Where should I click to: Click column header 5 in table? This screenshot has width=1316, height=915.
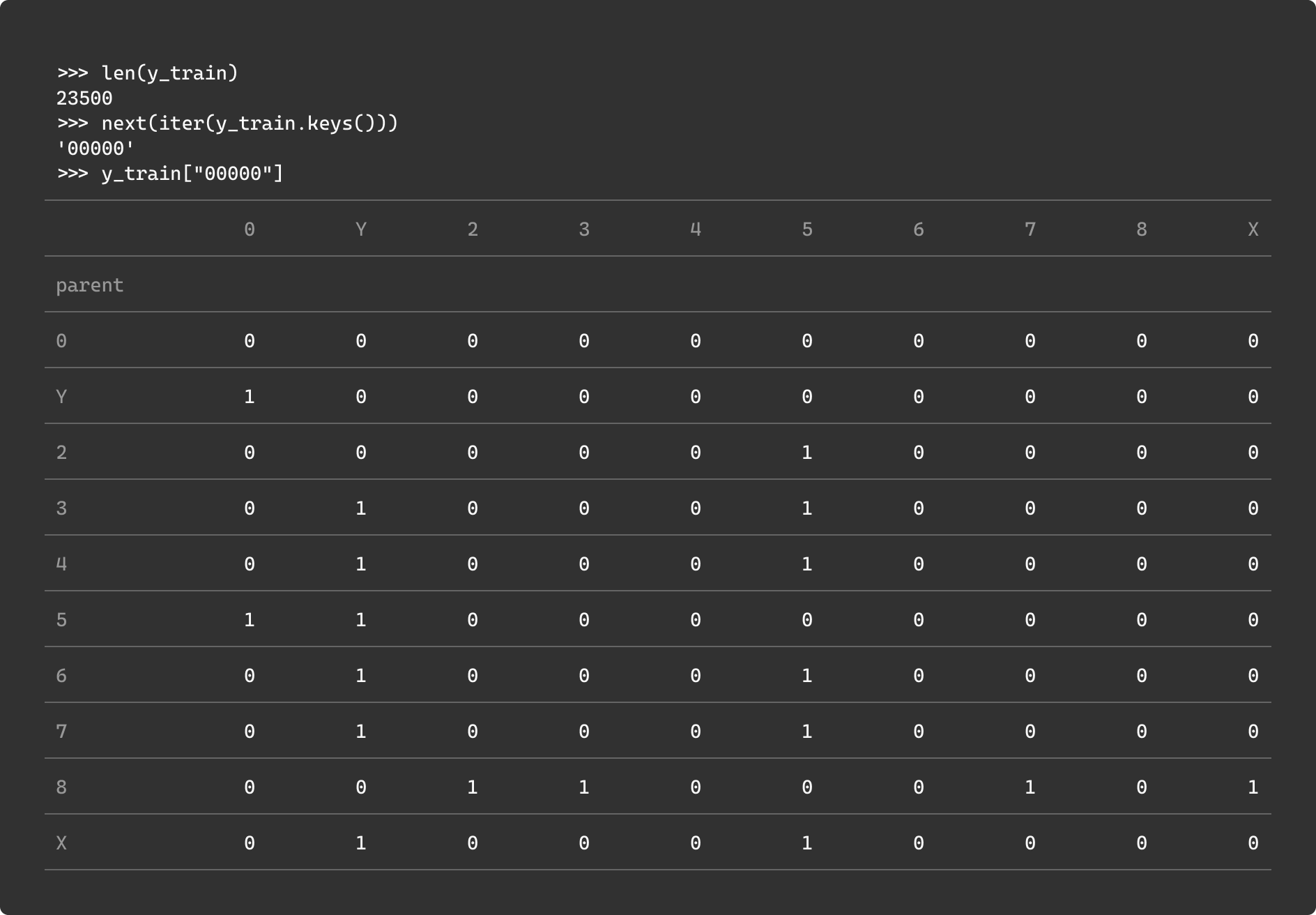pyautogui.click(x=807, y=229)
